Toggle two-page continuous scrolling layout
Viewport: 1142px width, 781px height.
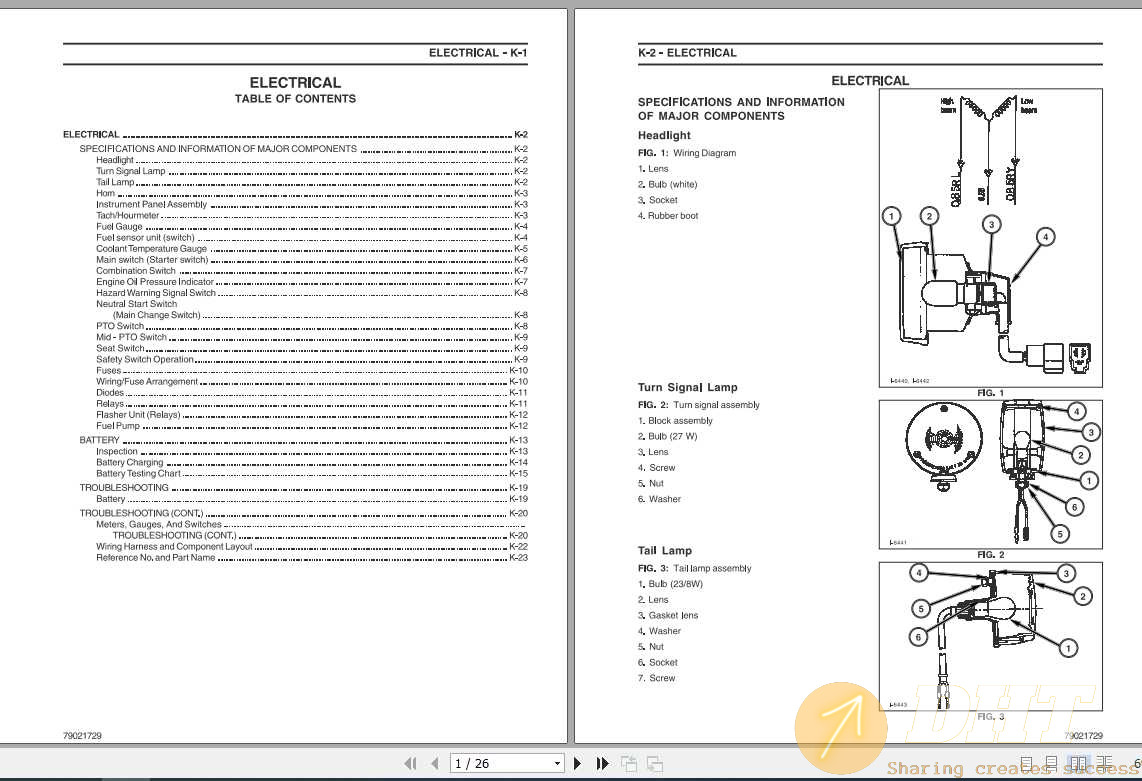(x=1103, y=764)
